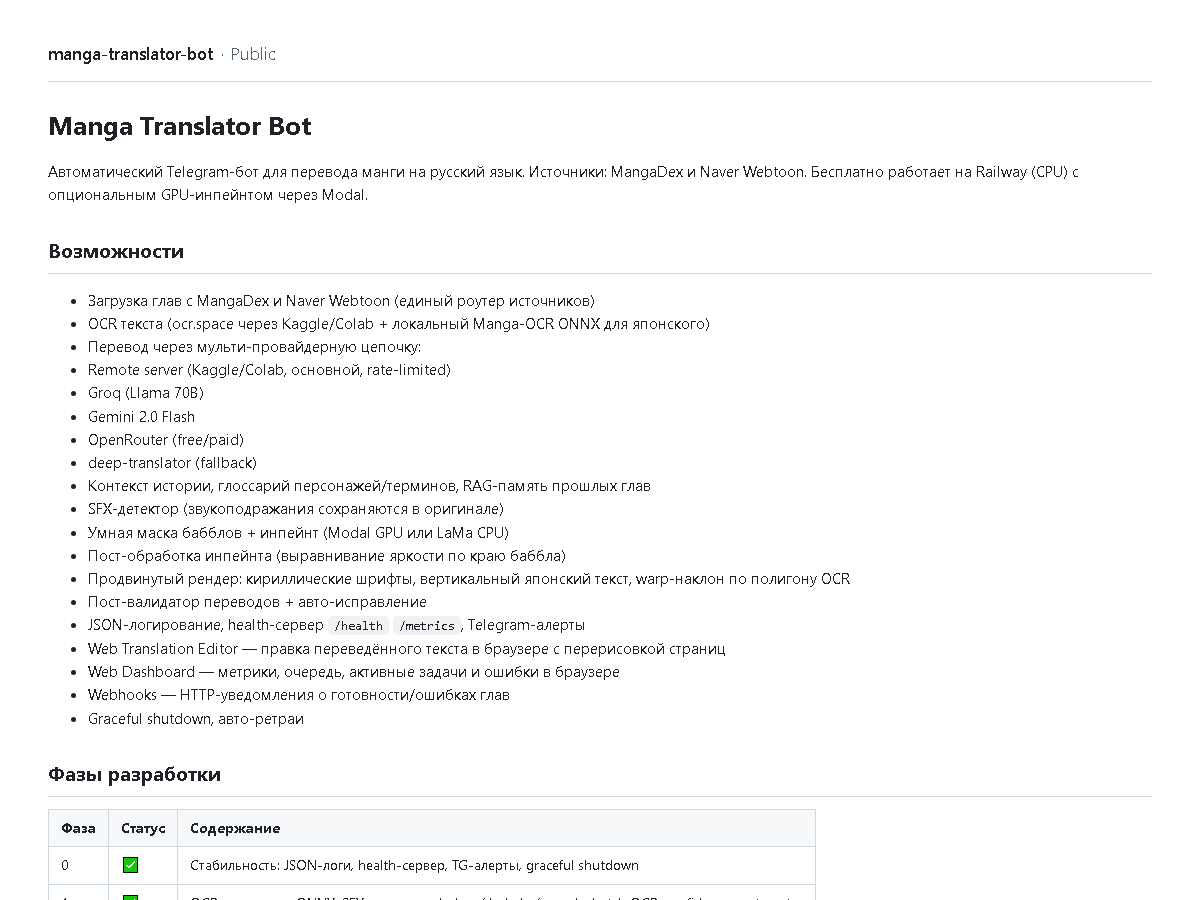Click the green checkmark for phase 0
Screen dimensions: 1200x900
pos(130,865)
